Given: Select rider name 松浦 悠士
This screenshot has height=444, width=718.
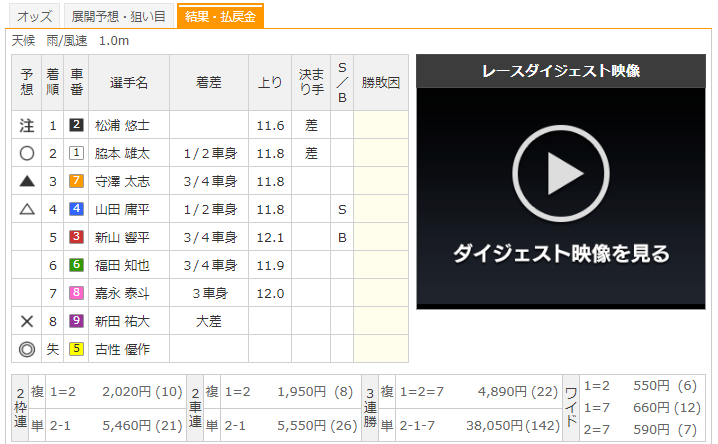Looking at the screenshot, I should [122, 125].
